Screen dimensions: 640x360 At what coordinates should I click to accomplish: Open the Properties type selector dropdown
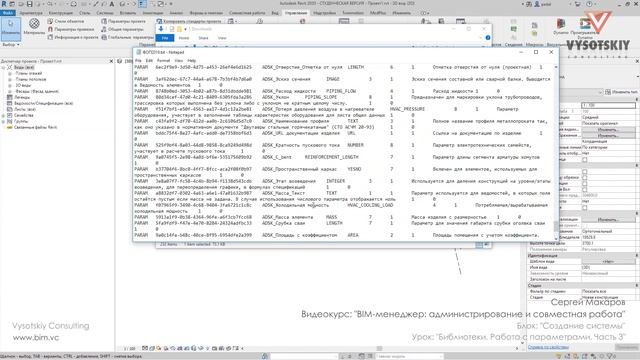click(599, 92)
